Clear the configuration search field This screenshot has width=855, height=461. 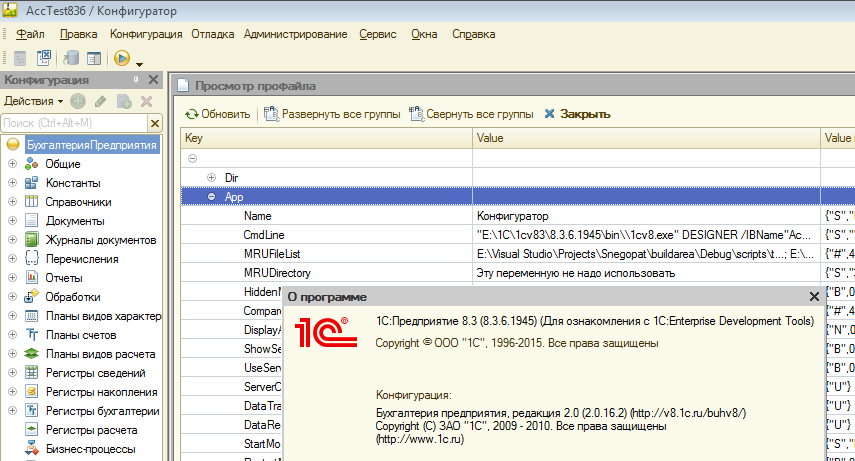point(155,123)
